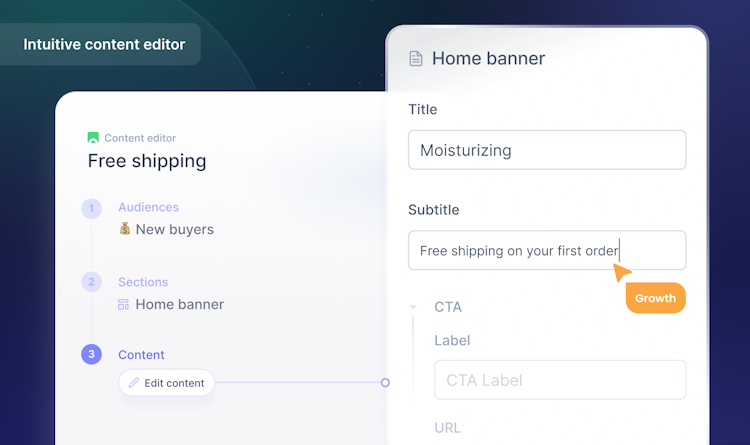
Task: Focus the Title field containing Moisturizing
Action: (x=547, y=150)
